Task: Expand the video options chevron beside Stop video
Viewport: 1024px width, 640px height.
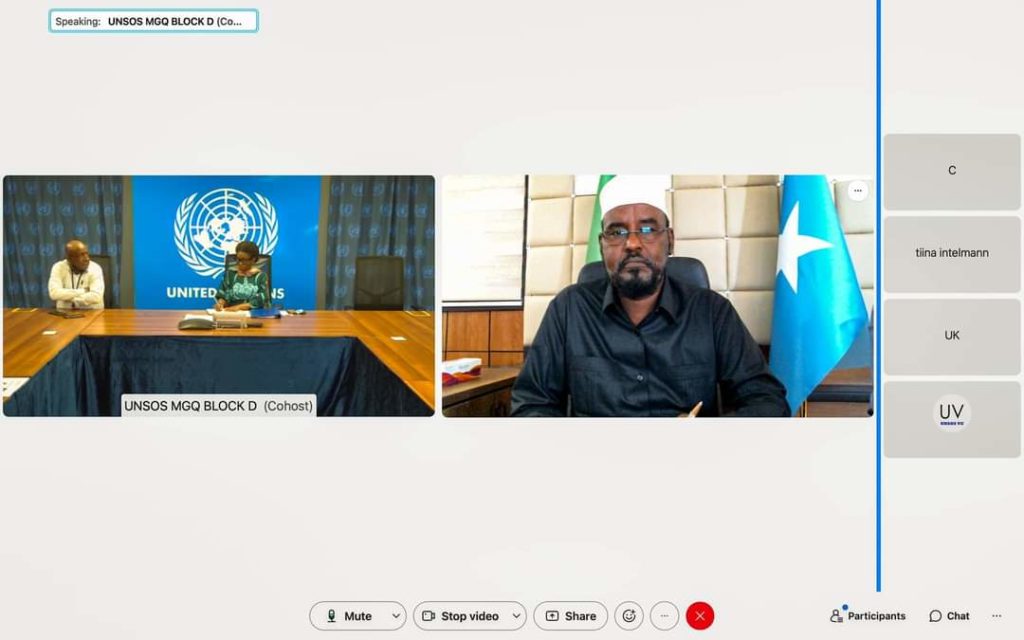Action: point(516,616)
